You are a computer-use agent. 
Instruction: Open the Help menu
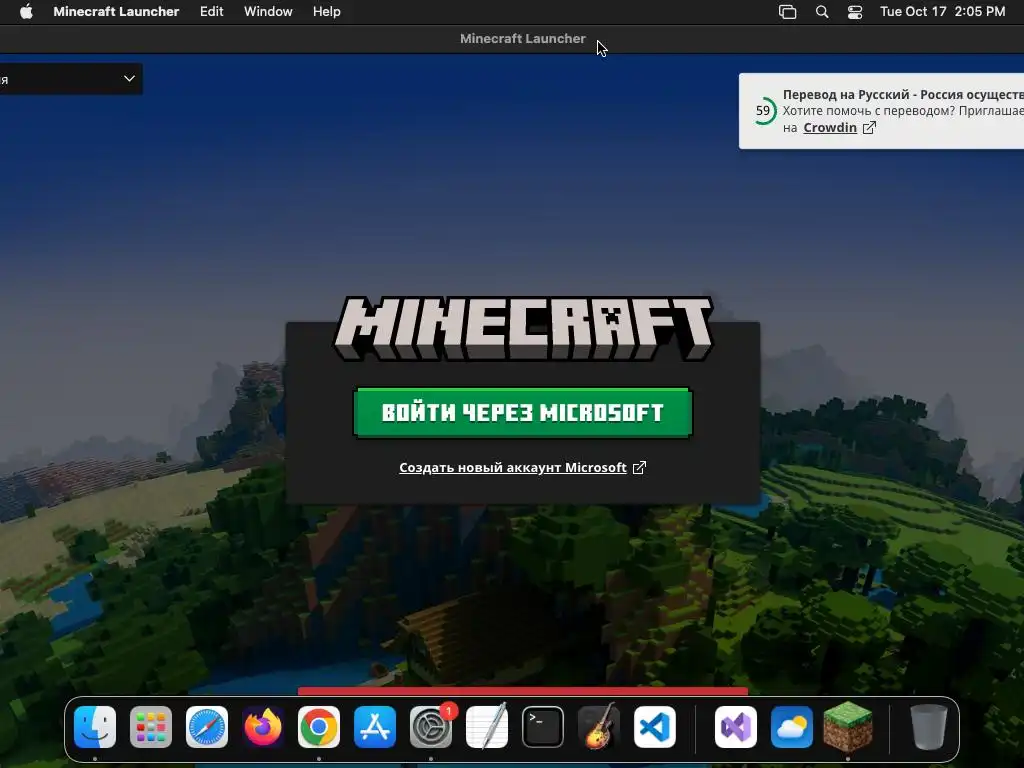[x=327, y=12]
